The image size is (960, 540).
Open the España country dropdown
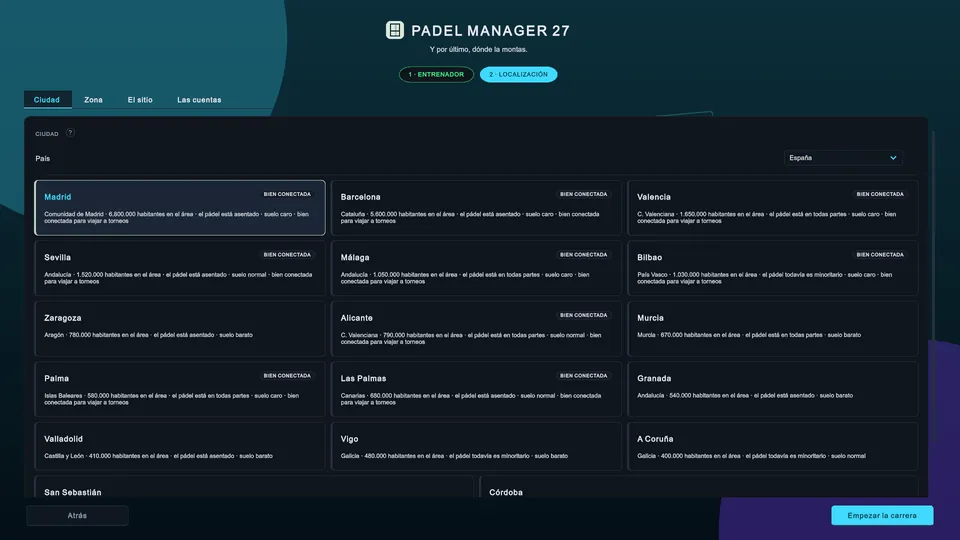pos(842,158)
